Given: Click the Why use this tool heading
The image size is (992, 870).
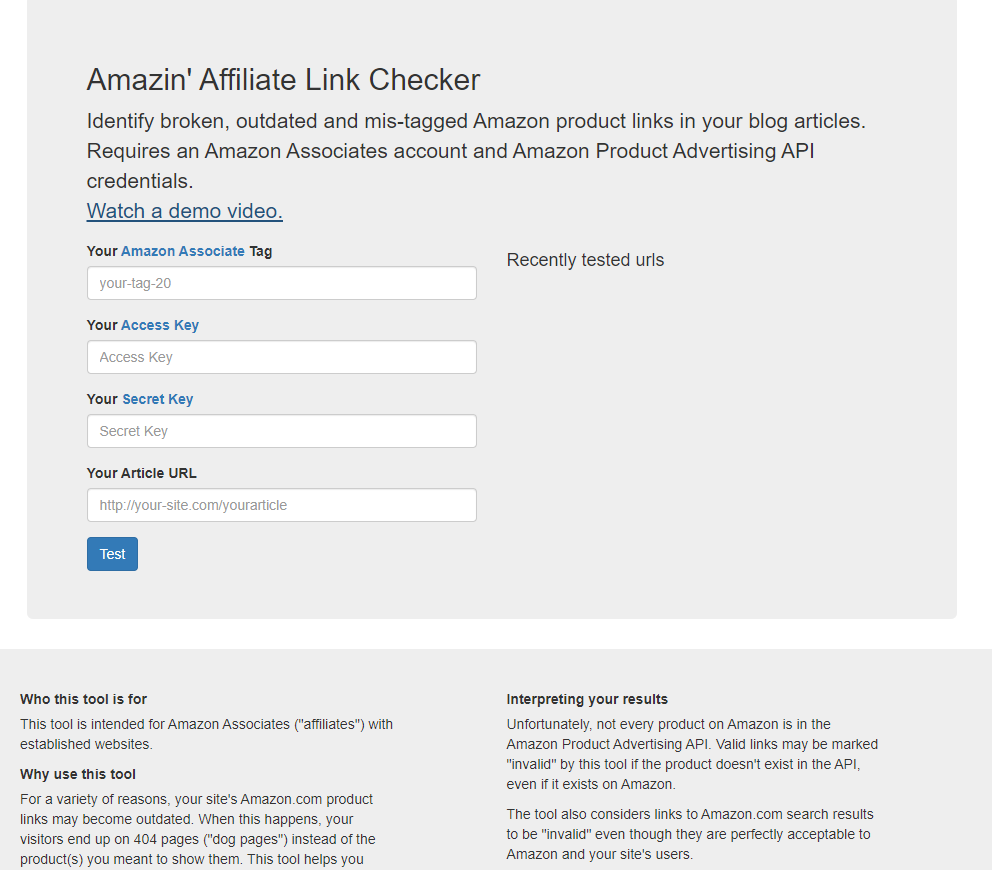Looking at the screenshot, I should tap(78, 774).
